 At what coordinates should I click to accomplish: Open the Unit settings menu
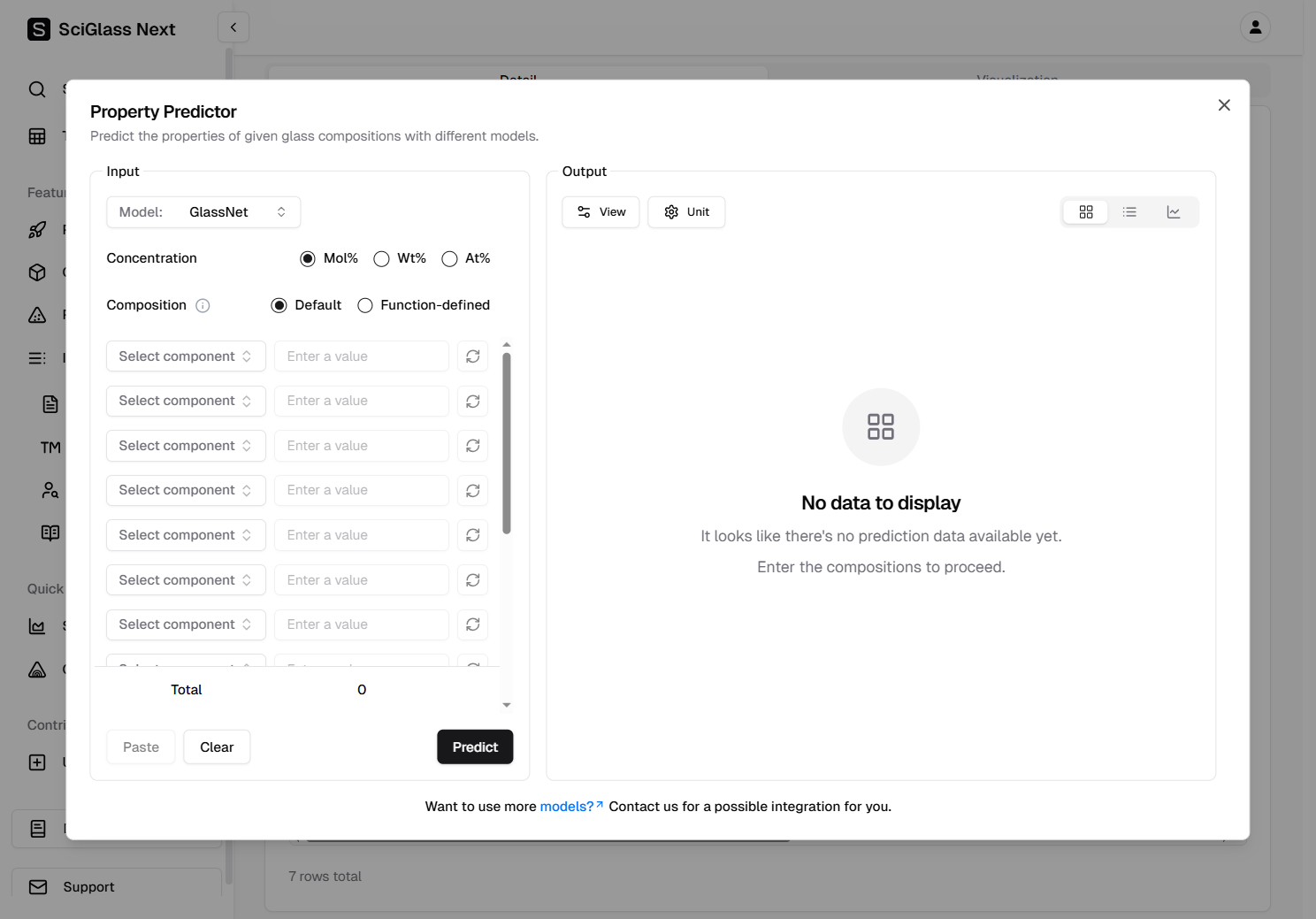pos(686,212)
